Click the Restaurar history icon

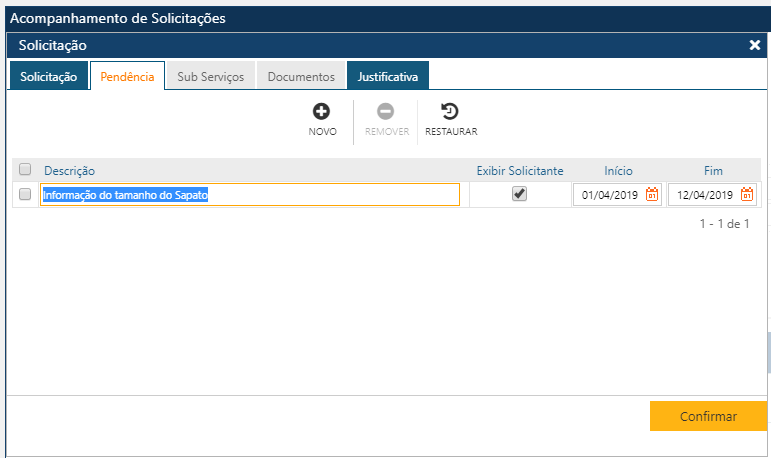tap(450, 112)
